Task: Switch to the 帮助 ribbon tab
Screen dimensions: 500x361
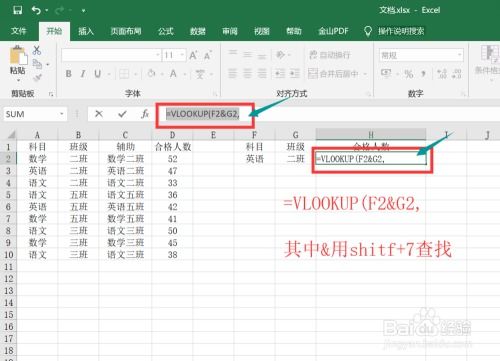Action: [x=294, y=31]
